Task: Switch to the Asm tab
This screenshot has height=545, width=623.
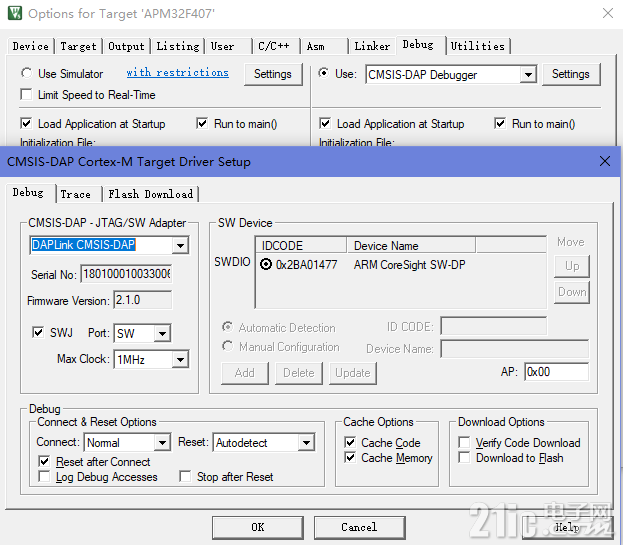Action: [325, 46]
